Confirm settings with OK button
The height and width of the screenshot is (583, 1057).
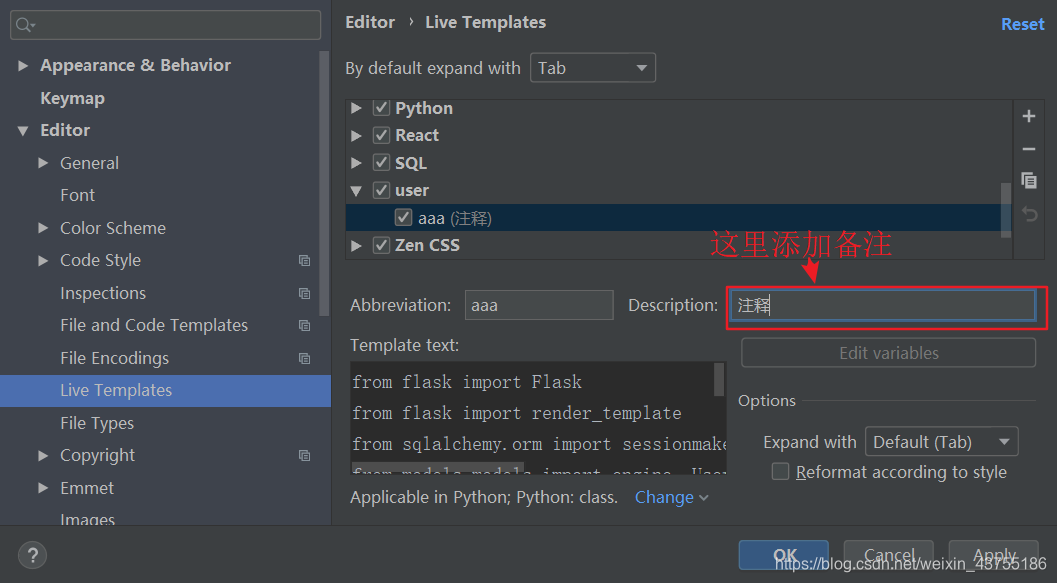click(783, 555)
